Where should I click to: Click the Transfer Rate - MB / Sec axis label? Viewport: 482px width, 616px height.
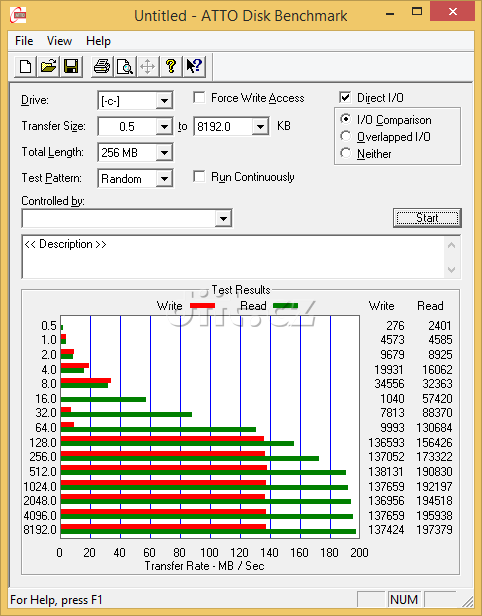tap(204, 566)
